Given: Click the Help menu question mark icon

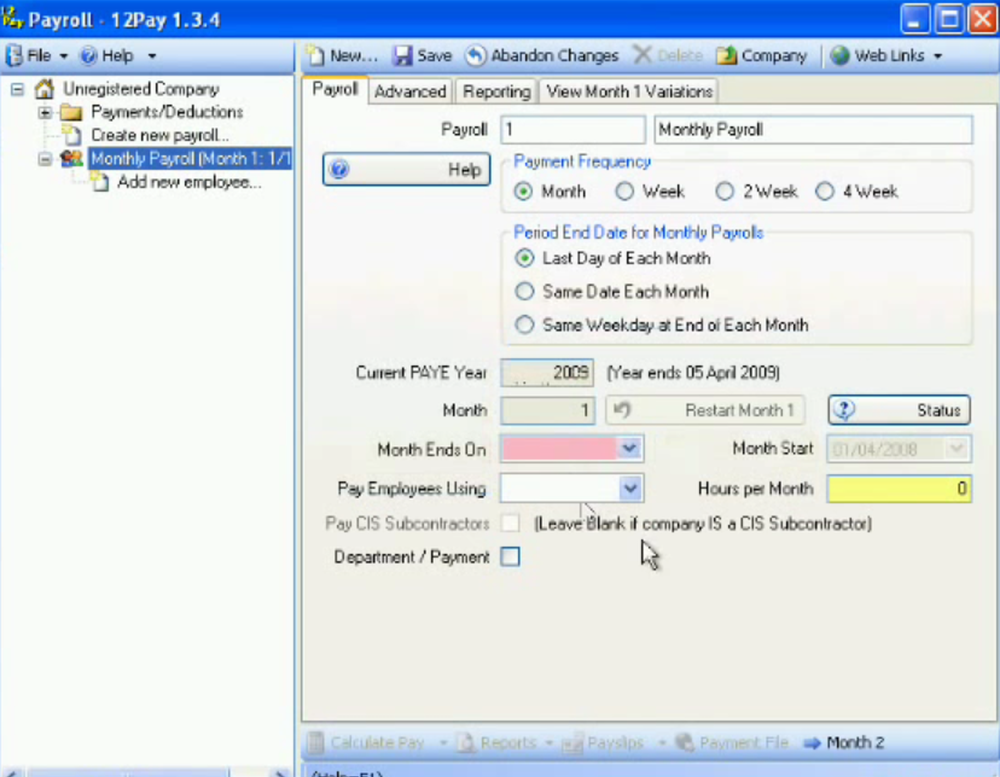Looking at the screenshot, I should [x=89, y=56].
